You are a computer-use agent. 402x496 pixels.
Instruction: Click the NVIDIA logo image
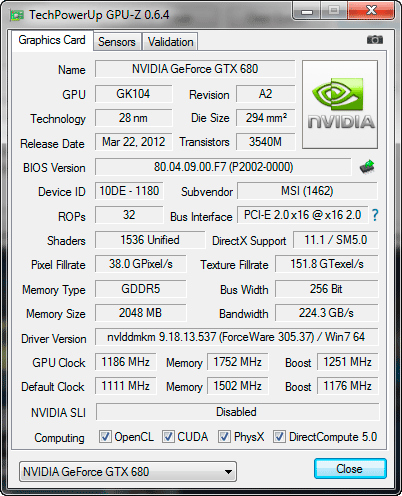(x=340, y=104)
